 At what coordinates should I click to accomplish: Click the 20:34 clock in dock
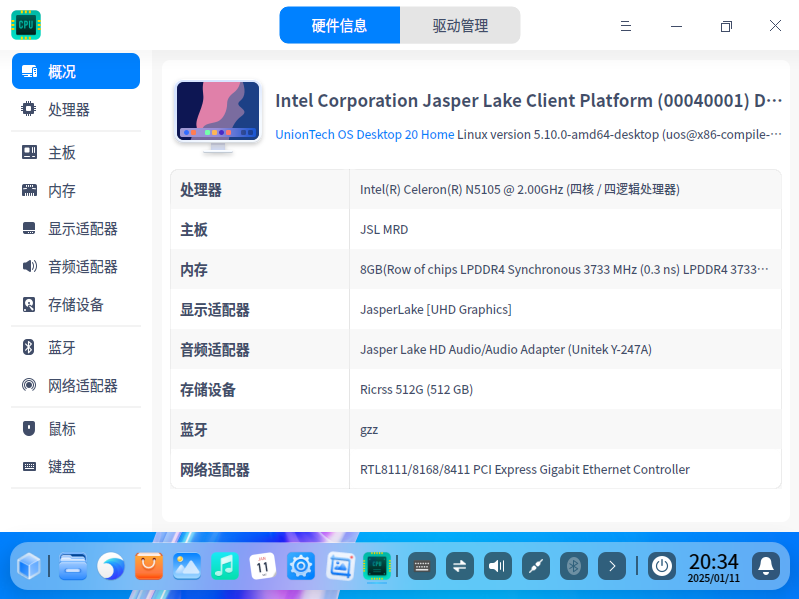(713, 567)
